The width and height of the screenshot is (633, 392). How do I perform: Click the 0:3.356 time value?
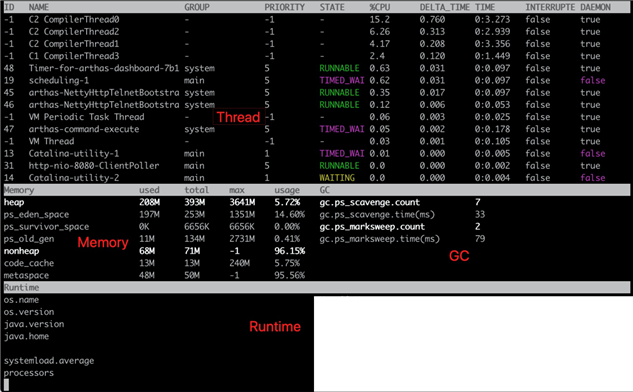click(x=492, y=44)
